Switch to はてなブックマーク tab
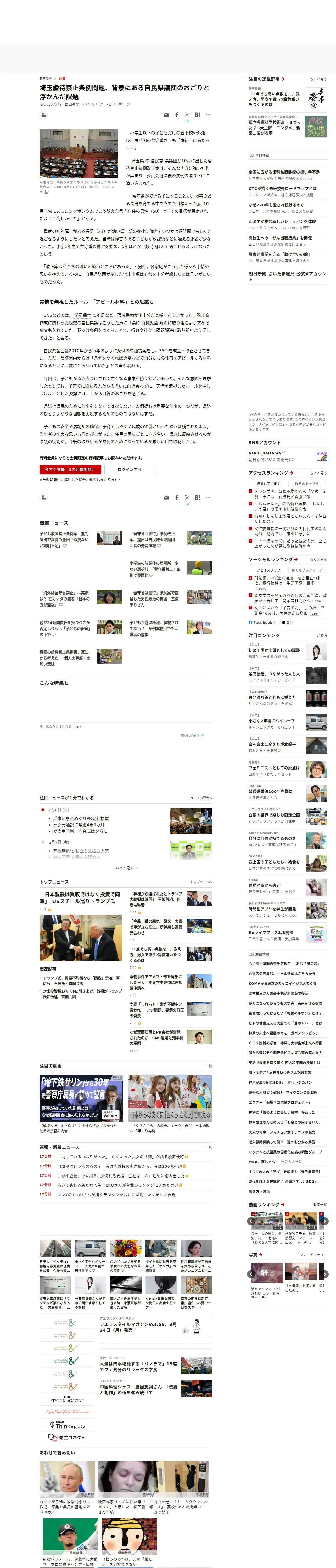 coord(307,570)
